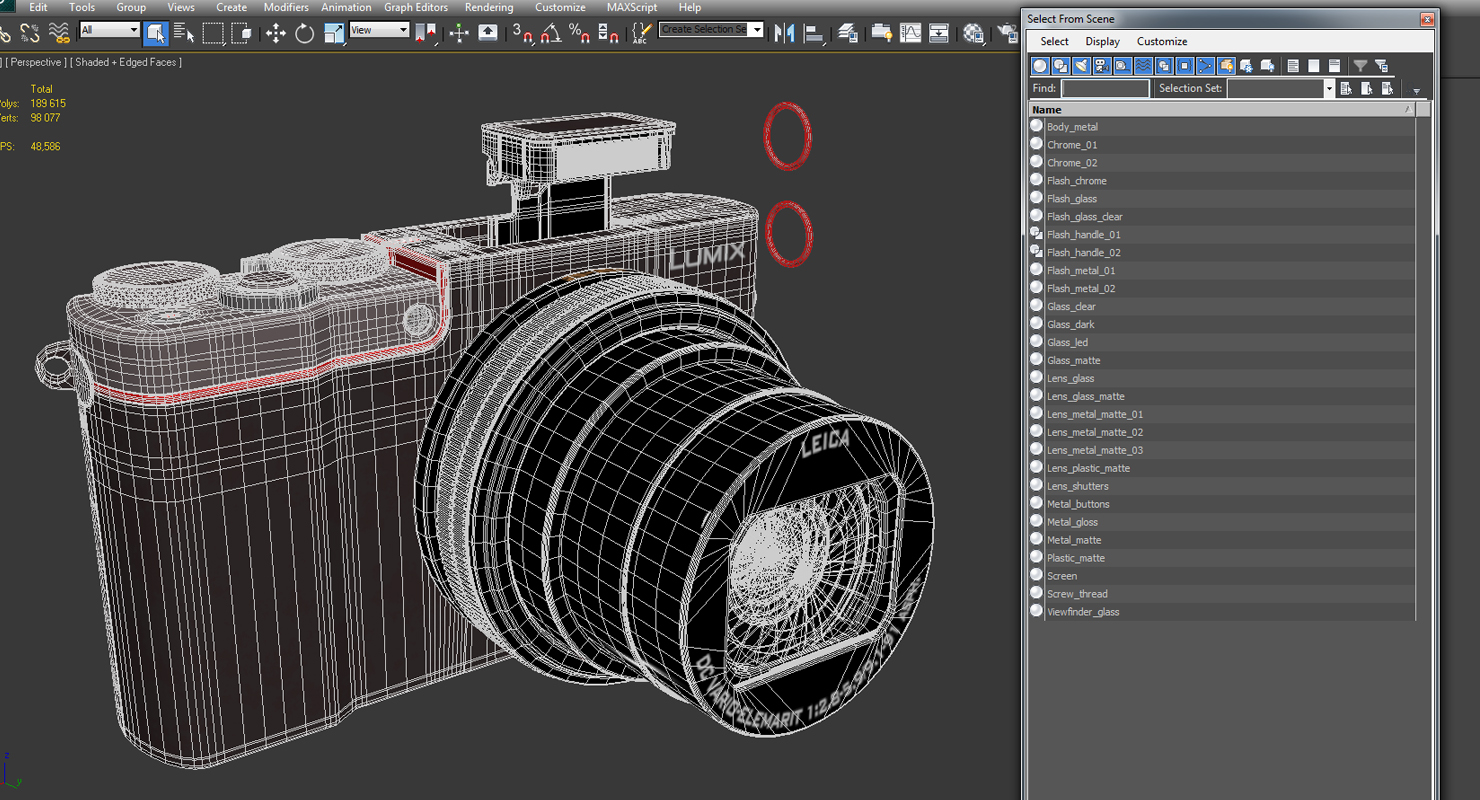Open the Manage Layers dialog

coord(848,33)
